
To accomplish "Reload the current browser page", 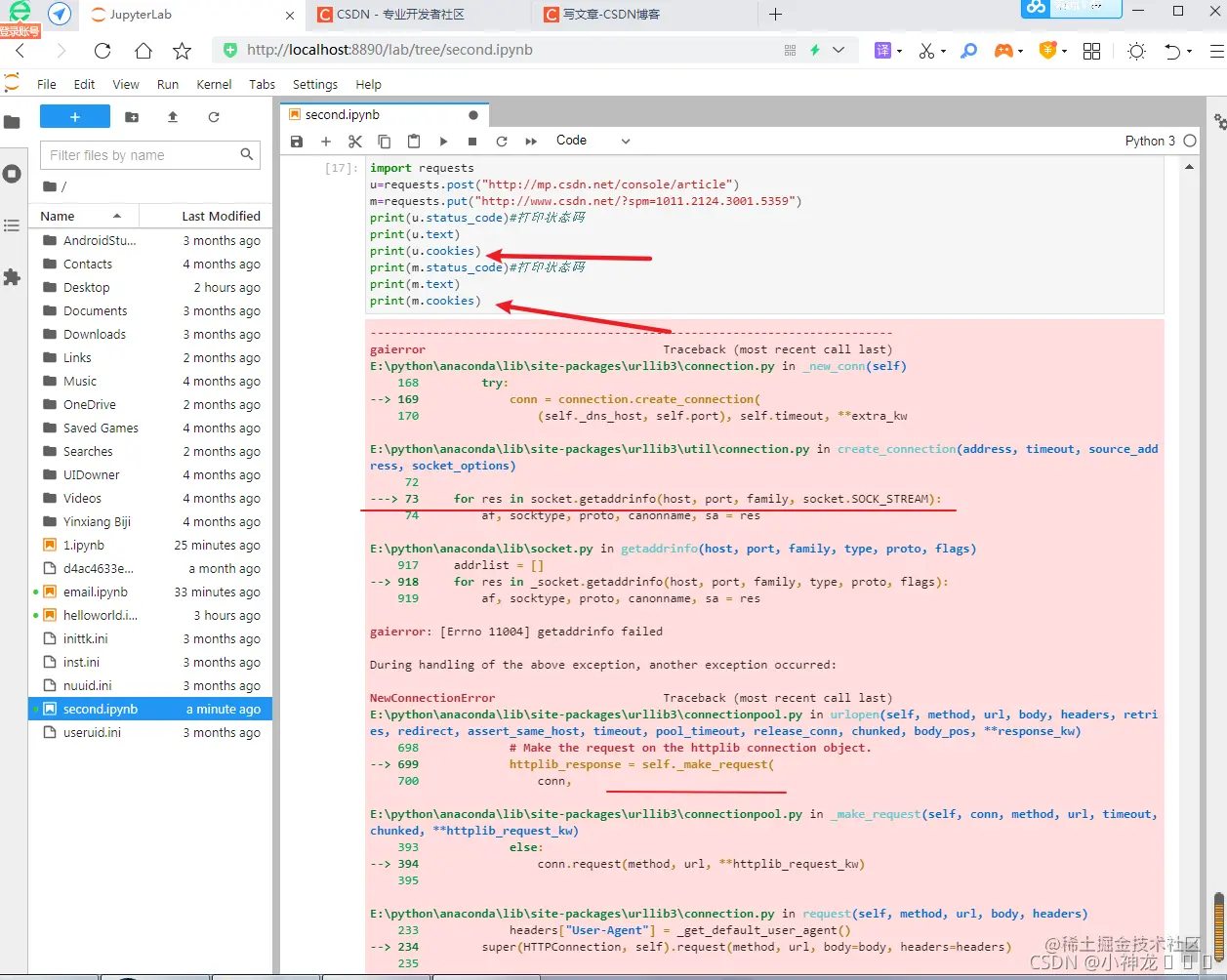I will click(x=102, y=51).
